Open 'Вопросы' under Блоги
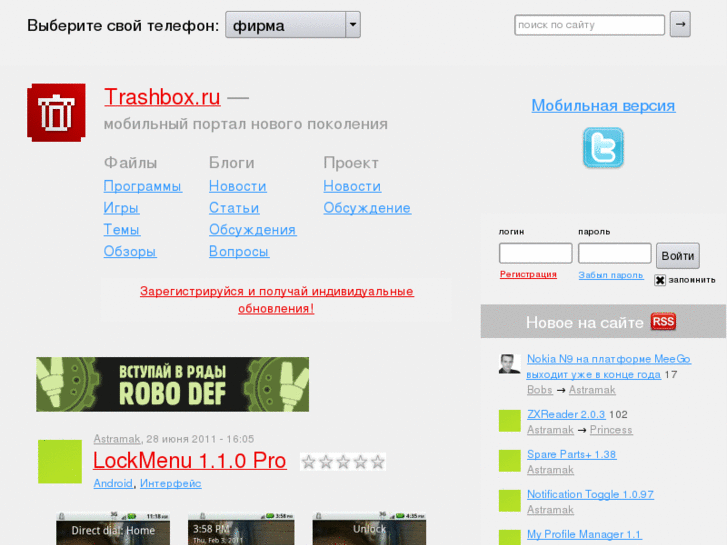The image size is (727, 545). (x=239, y=251)
